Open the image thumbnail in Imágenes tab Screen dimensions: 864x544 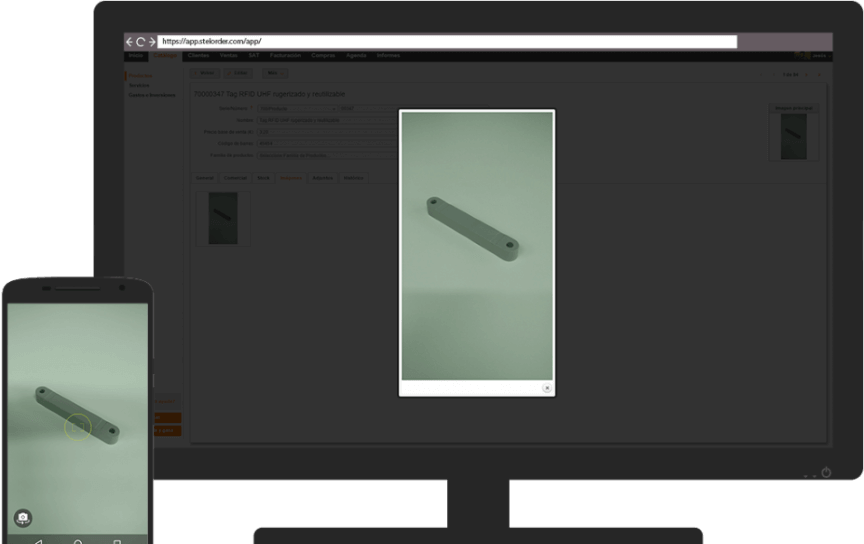[x=223, y=218]
